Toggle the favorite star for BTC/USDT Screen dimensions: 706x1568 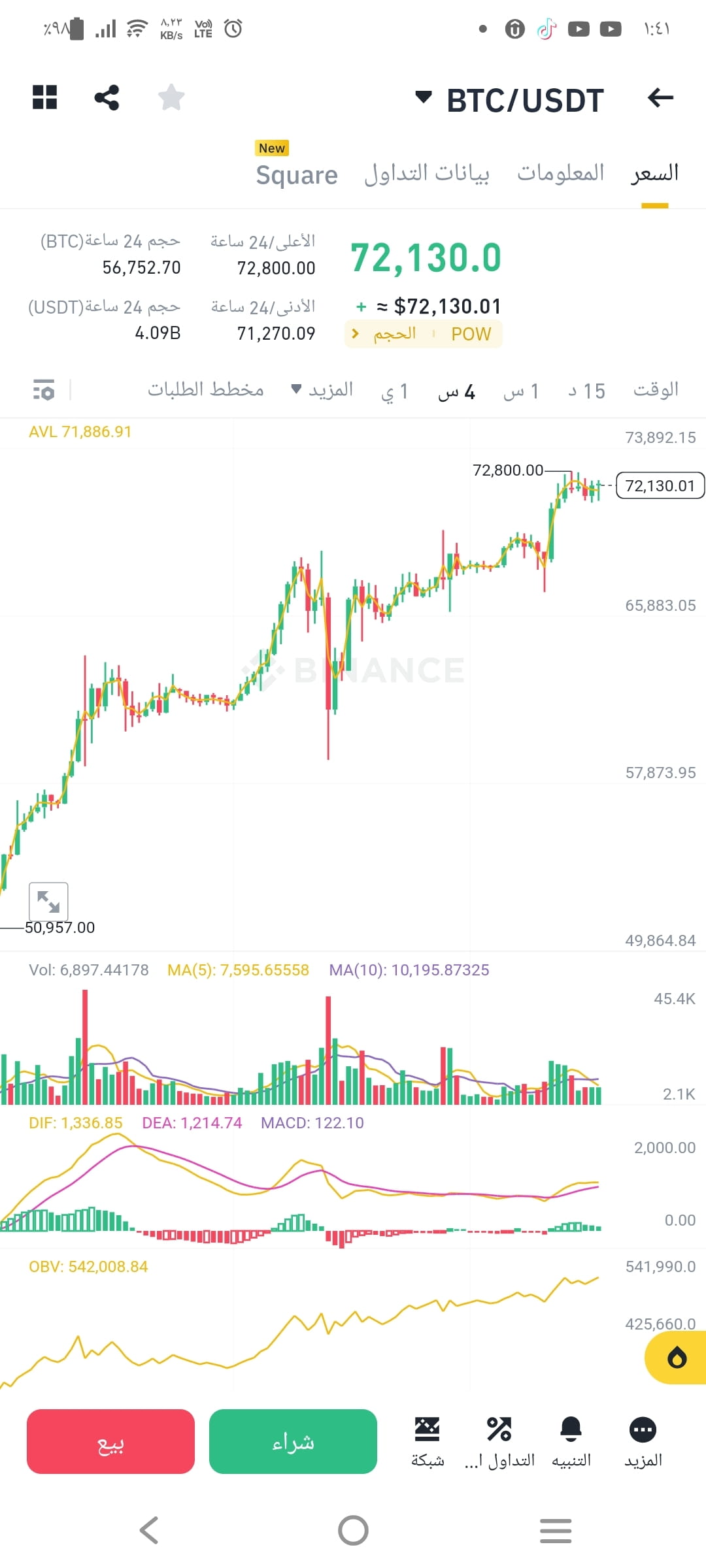(x=171, y=97)
